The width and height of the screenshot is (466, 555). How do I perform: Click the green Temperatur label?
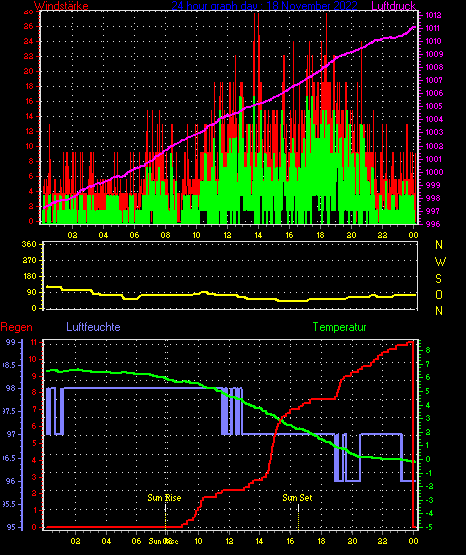339,327
